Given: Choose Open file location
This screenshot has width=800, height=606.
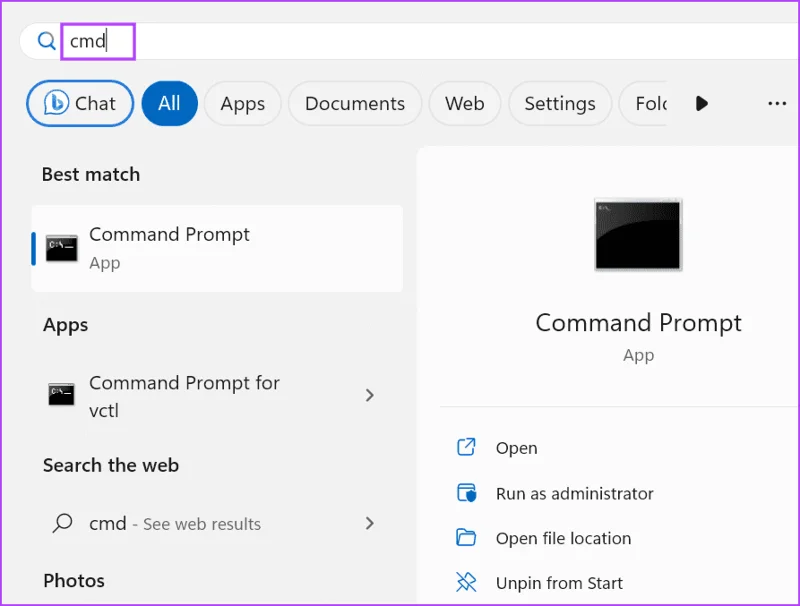Looking at the screenshot, I should [563, 538].
